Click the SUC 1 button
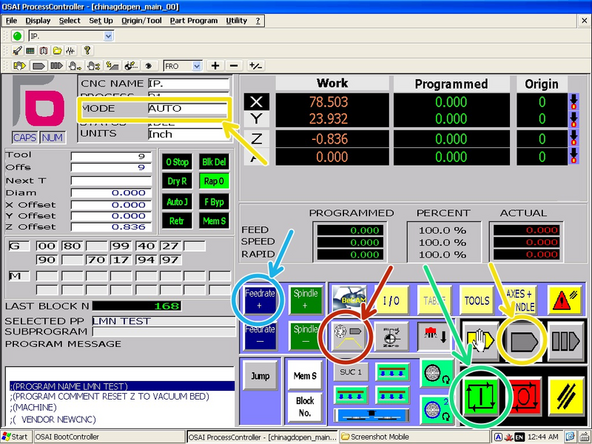 coord(350,372)
